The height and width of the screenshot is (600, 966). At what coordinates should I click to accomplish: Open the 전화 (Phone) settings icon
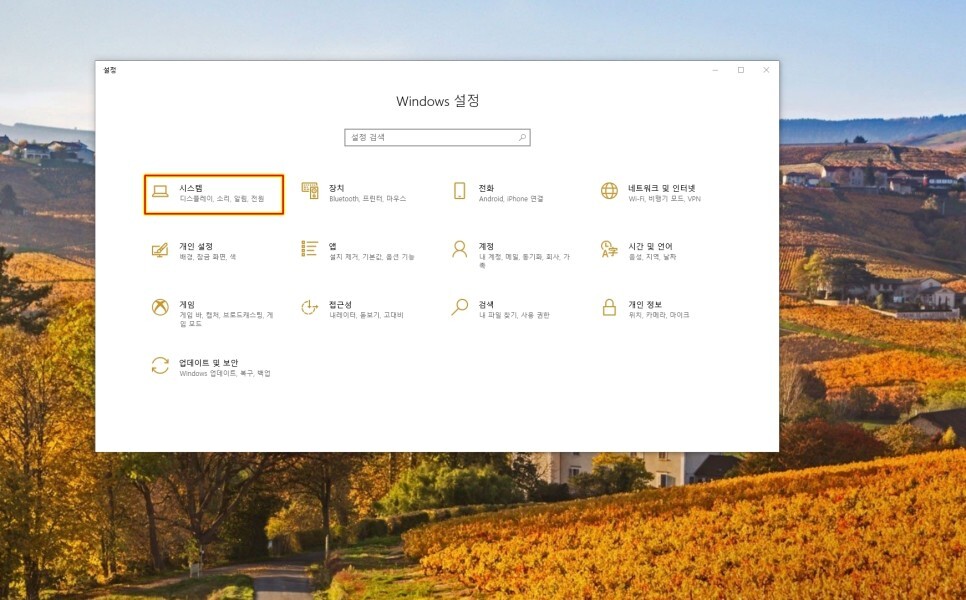(x=460, y=191)
